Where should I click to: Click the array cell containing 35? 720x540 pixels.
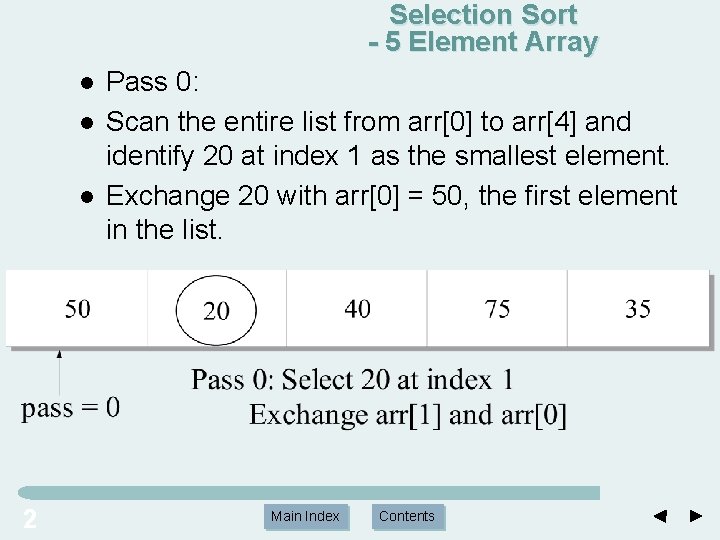pyautogui.click(x=638, y=309)
